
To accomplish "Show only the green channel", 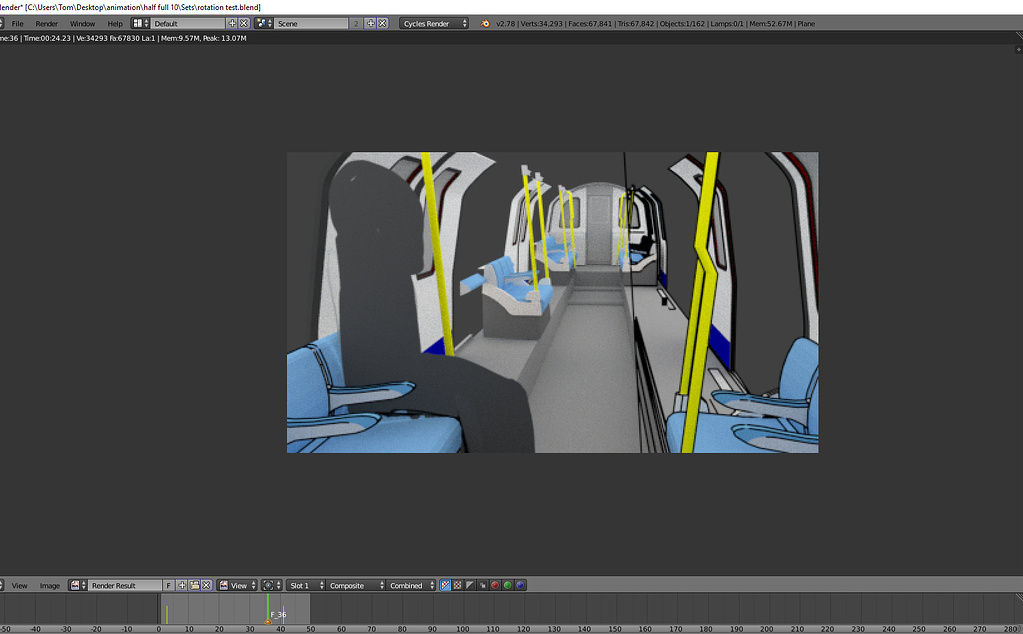I will click(508, 586).
